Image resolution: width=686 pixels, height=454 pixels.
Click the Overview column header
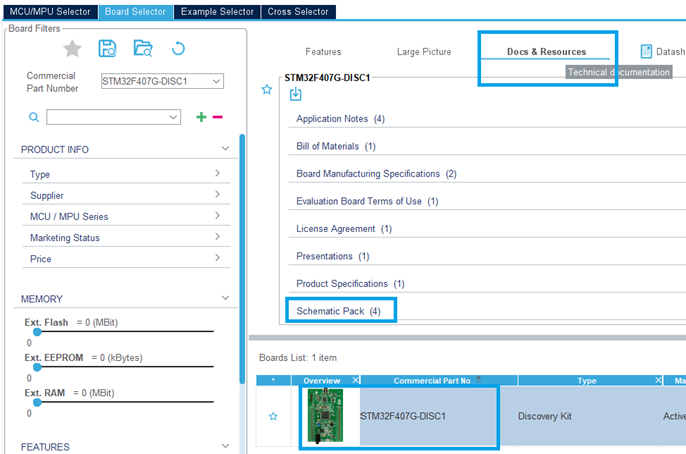(x=322, y=381)
